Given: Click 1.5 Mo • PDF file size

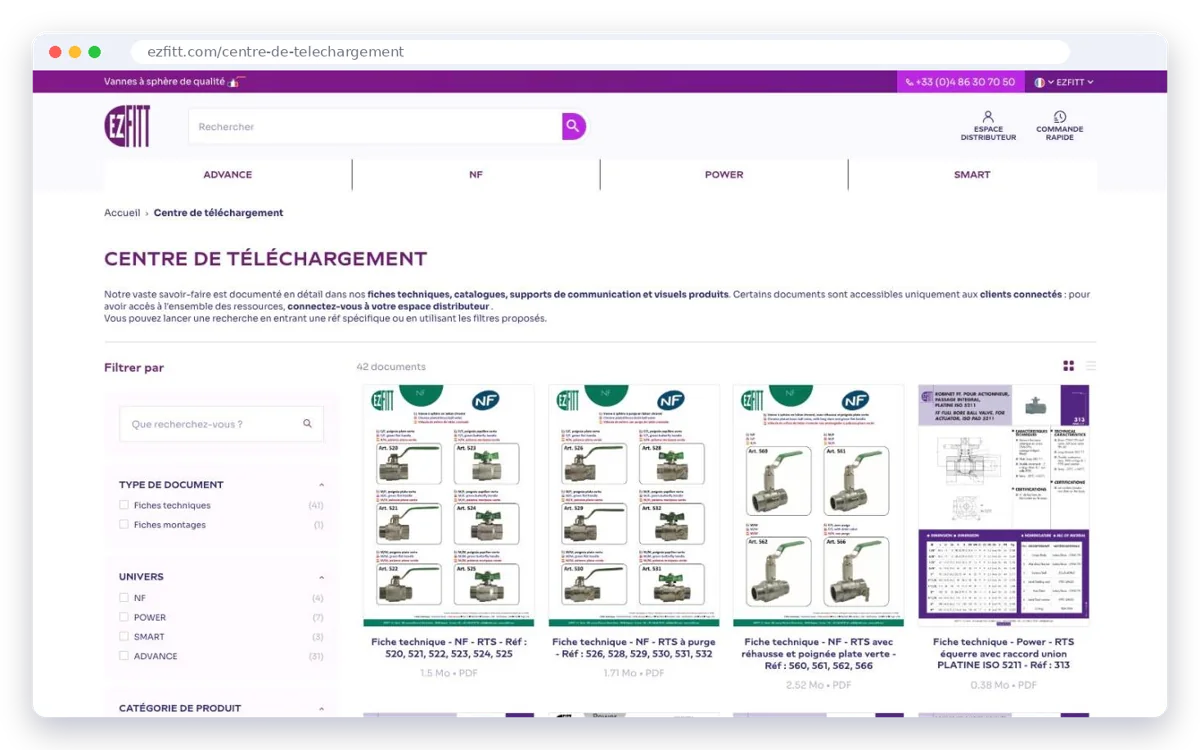Looking at the screenshot, I should pyautogui.click(x=449, y=673).
